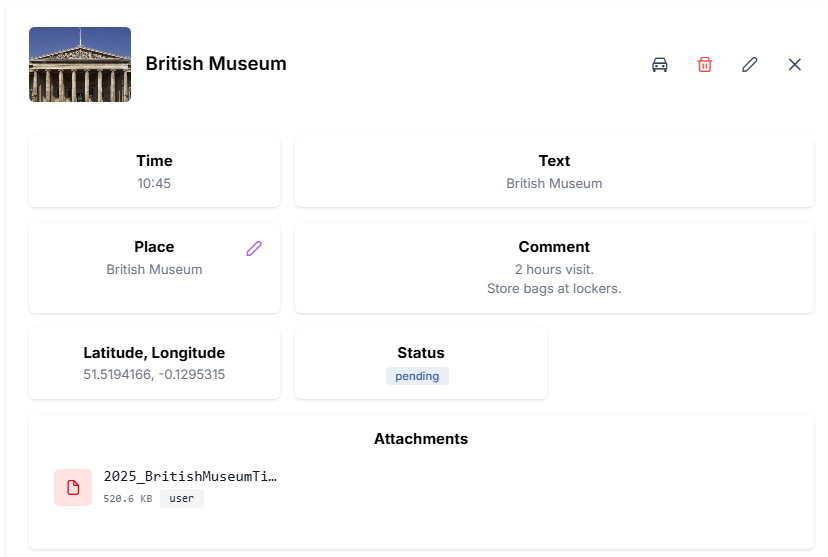828x557 pixels.
Task: Select the 10:45 time value
Action: (154, 183)
